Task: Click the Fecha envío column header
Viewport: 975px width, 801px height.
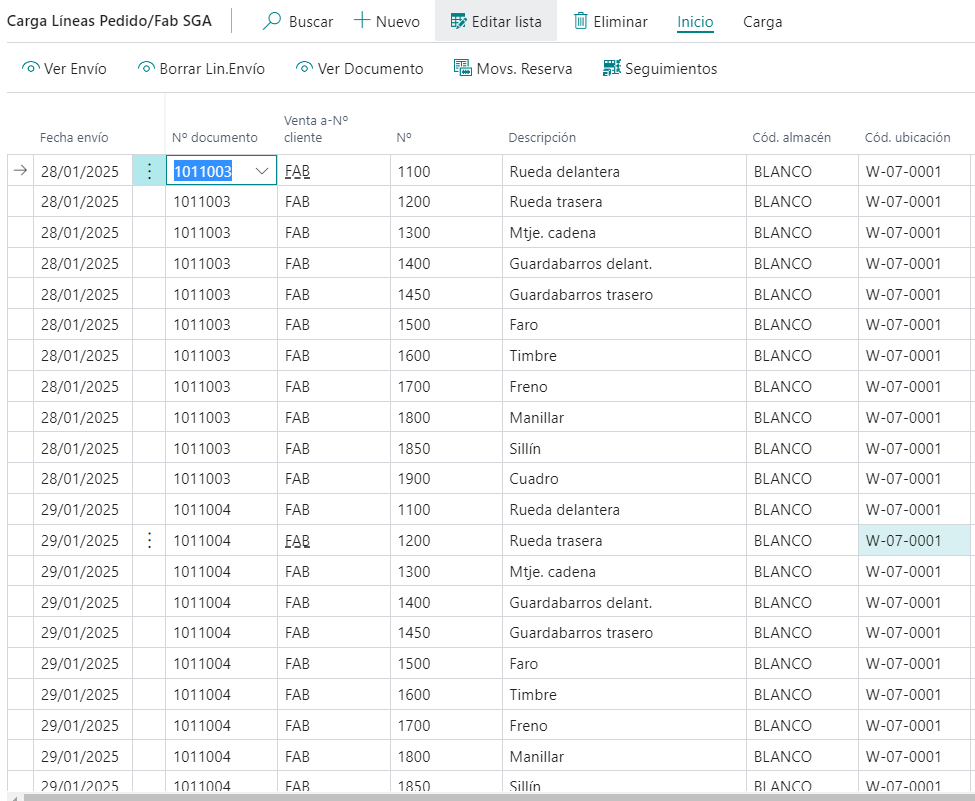Action: point(74,138)
